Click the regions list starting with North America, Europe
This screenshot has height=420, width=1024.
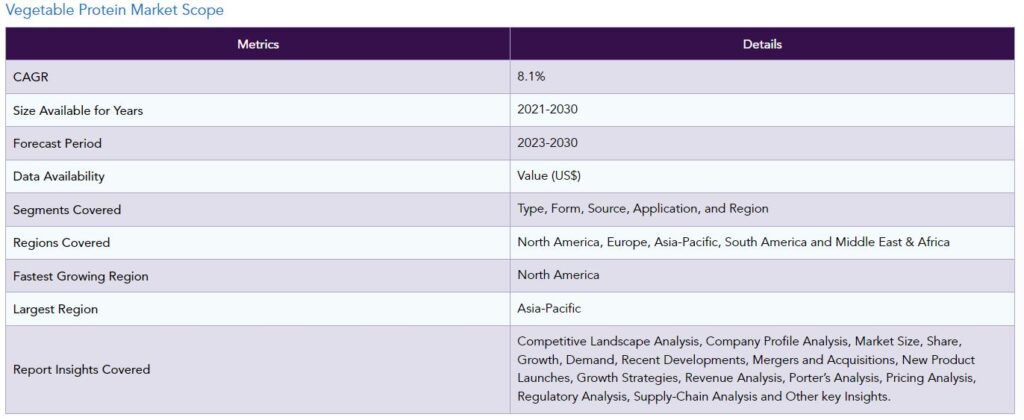click(x=733, y=242)
